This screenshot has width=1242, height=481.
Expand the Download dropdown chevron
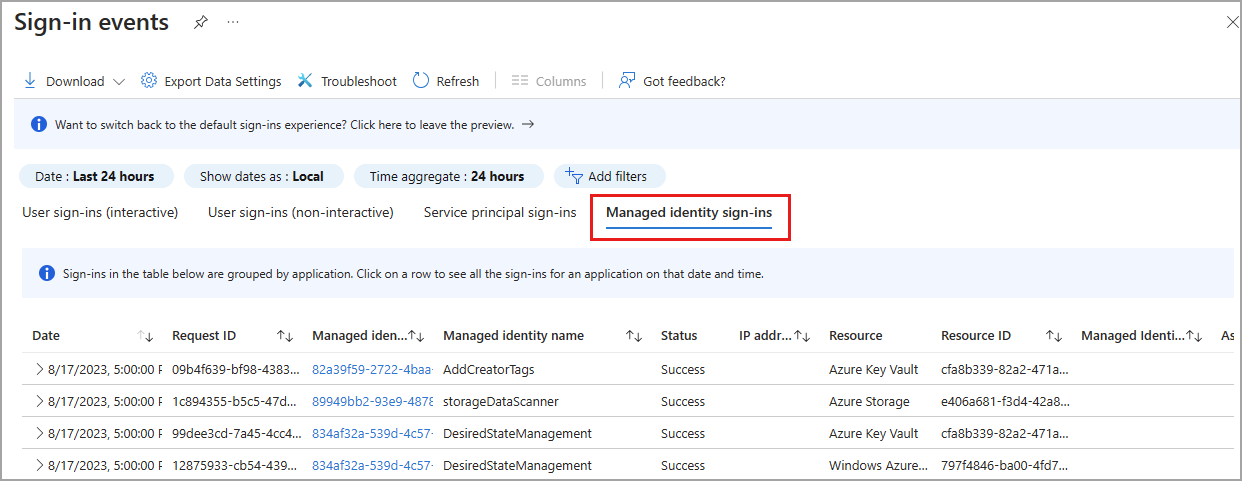(119, 82)
